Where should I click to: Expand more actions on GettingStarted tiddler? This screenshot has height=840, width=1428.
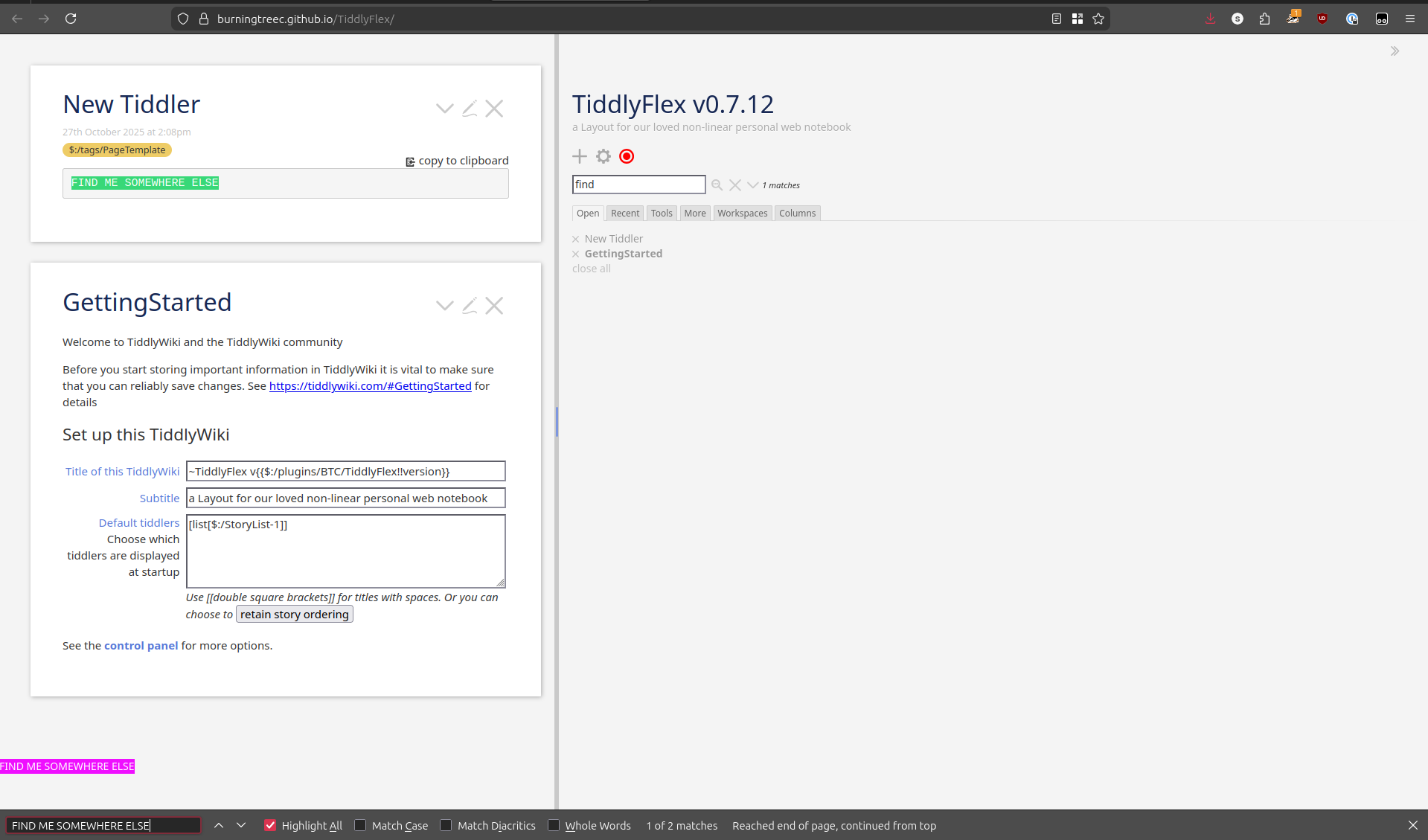(x=444, y=306)
